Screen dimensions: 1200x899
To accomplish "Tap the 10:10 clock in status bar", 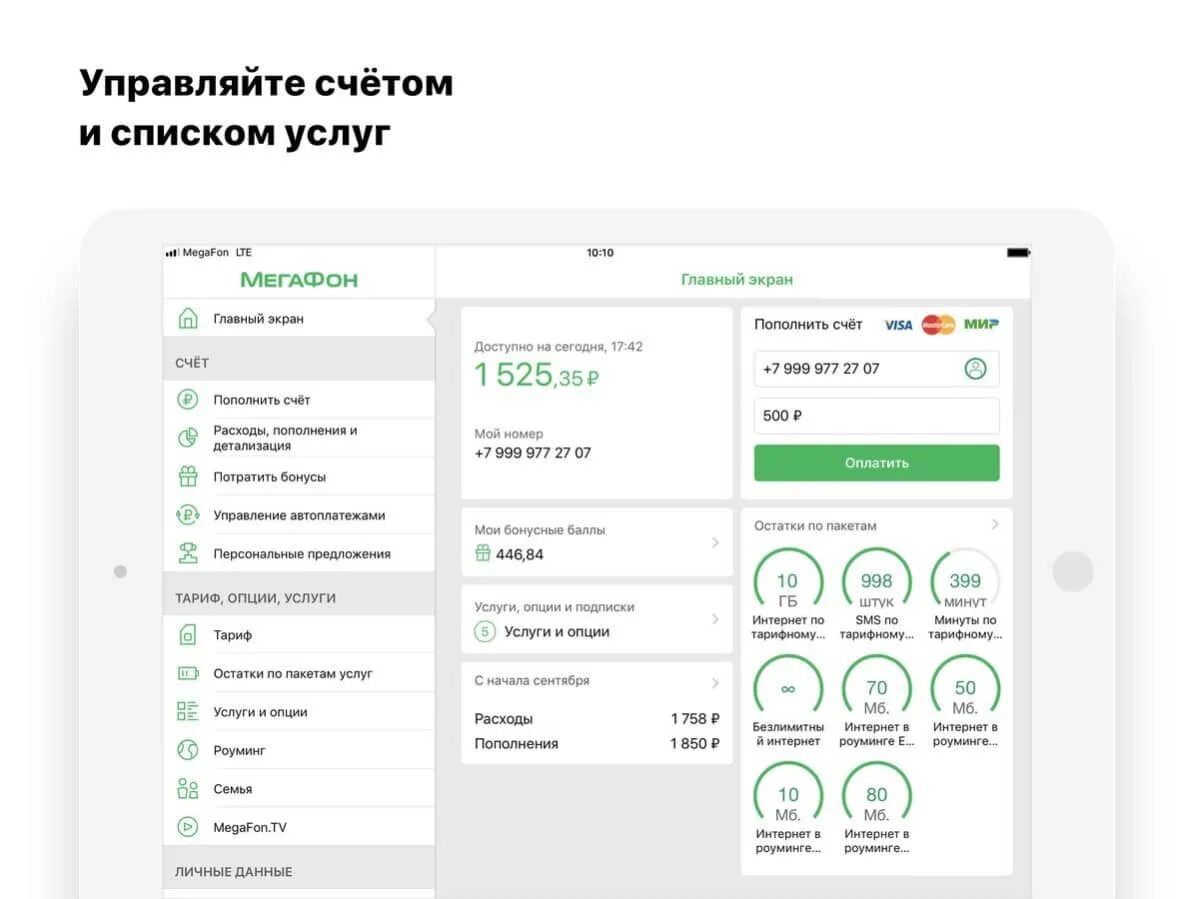I will [600, 253].
